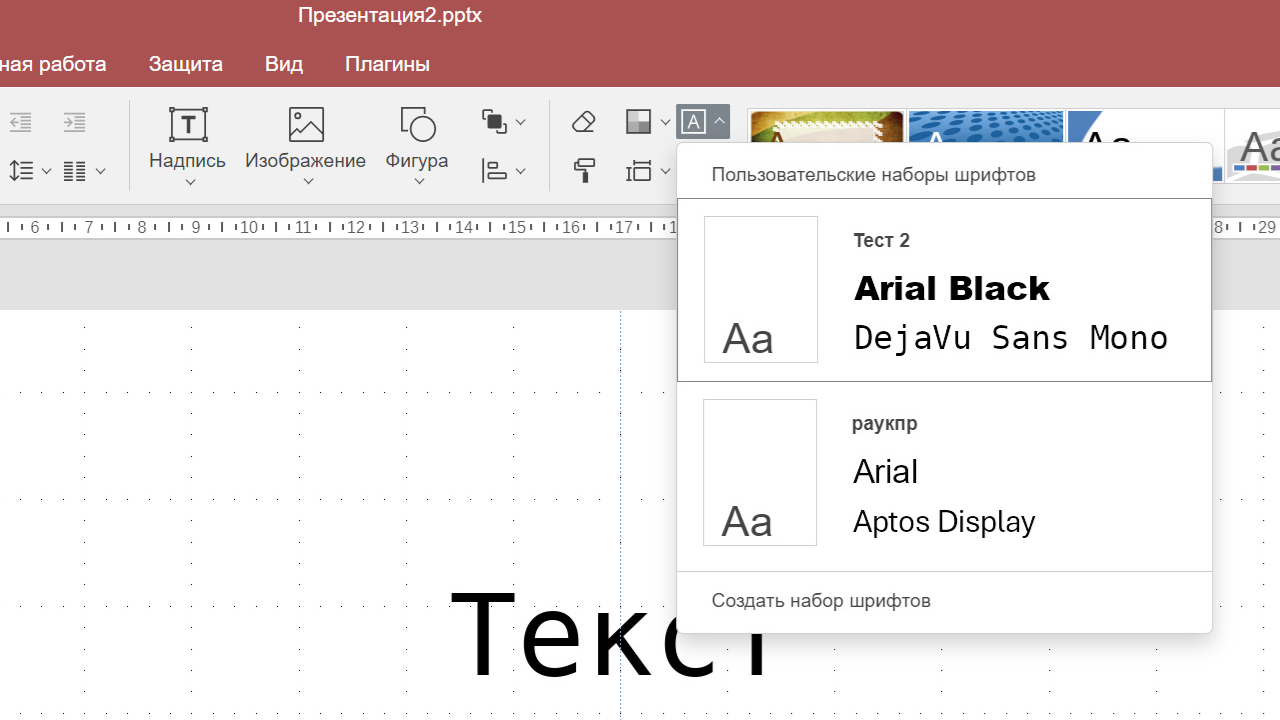Open the Защита tab
Image resolution: width=1280 pixels, height=720 pixels.
185,64
